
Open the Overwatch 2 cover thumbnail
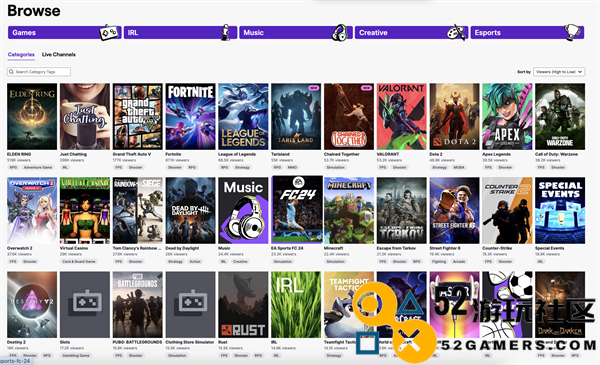coord(32,210)
